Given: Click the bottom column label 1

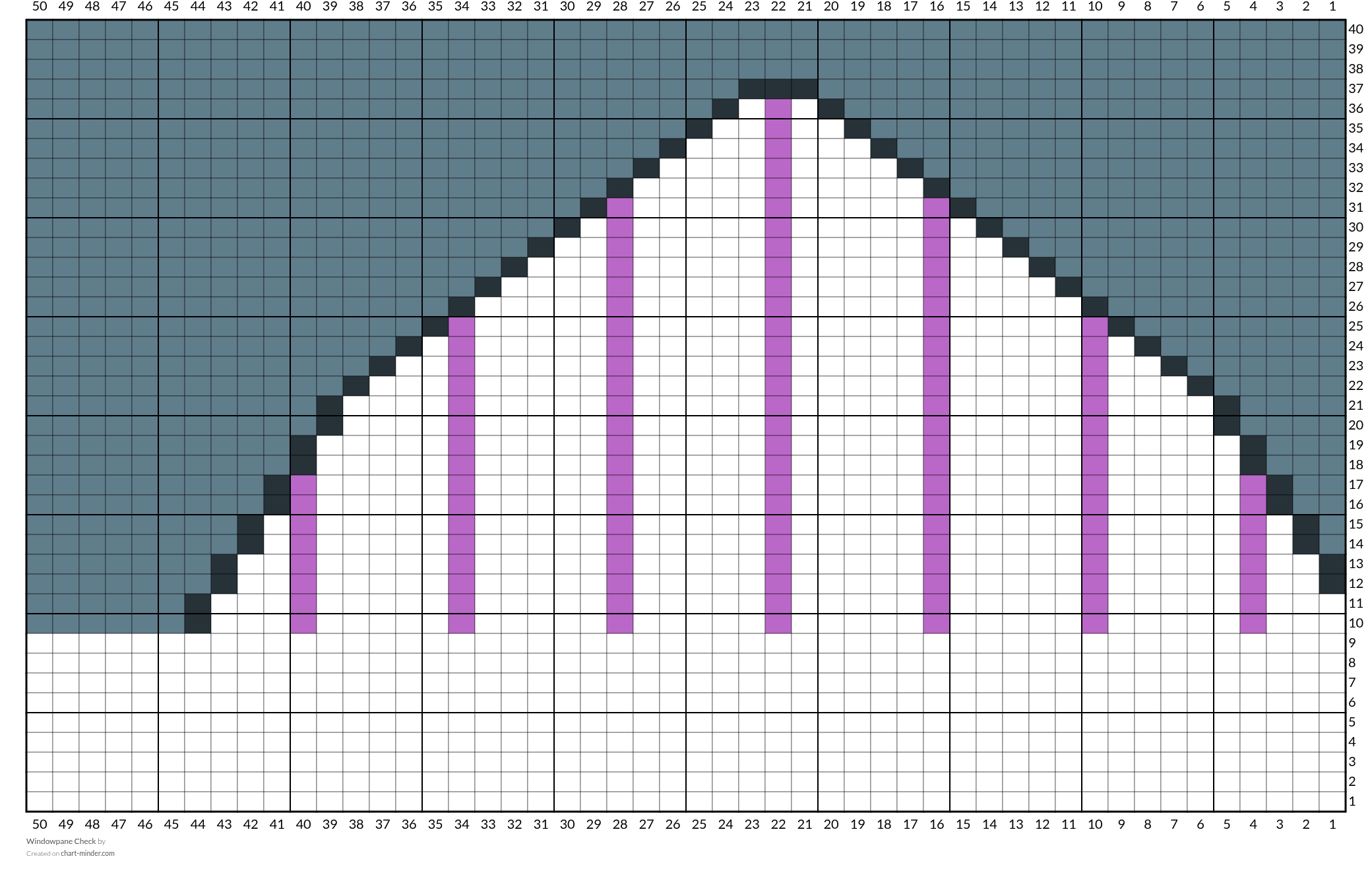Looking at the screenshot, I should click(x=1332, y=824).
